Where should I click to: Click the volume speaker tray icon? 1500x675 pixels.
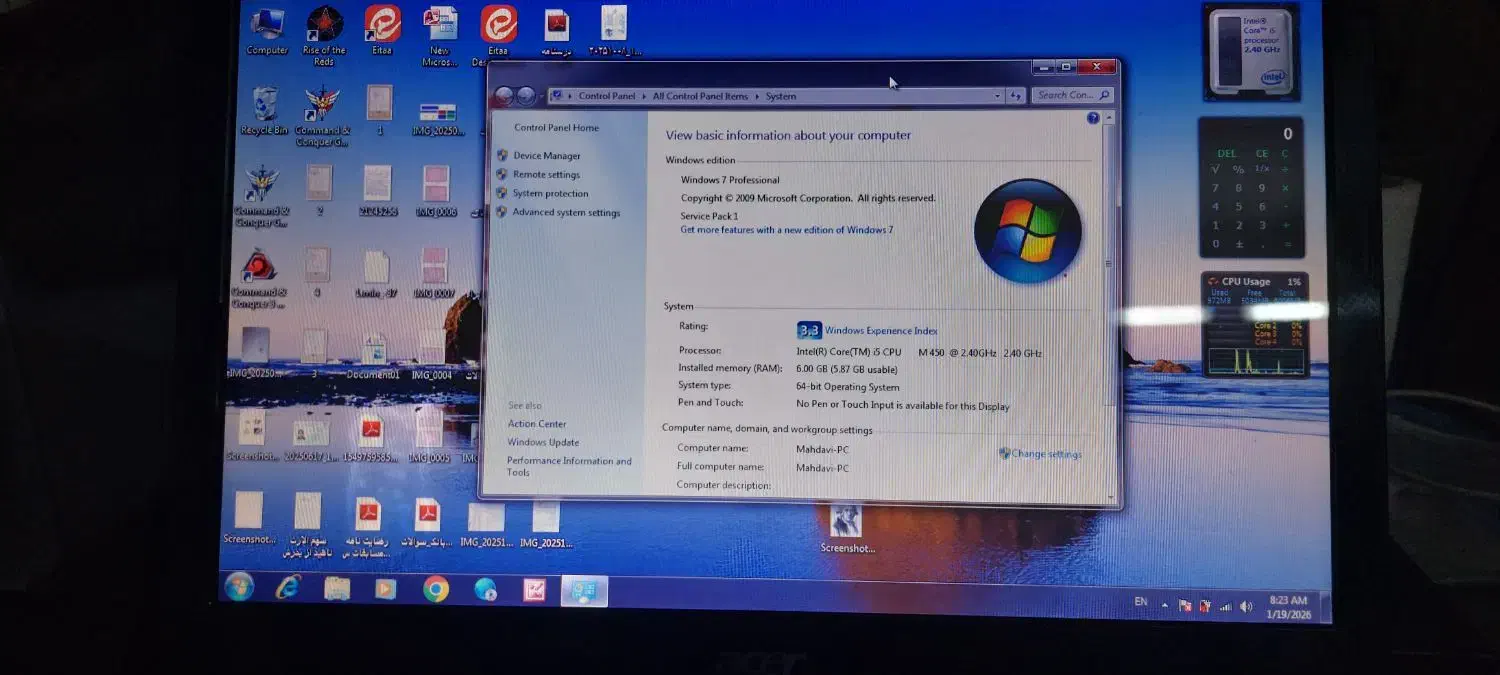click(x=1246, y=606)
